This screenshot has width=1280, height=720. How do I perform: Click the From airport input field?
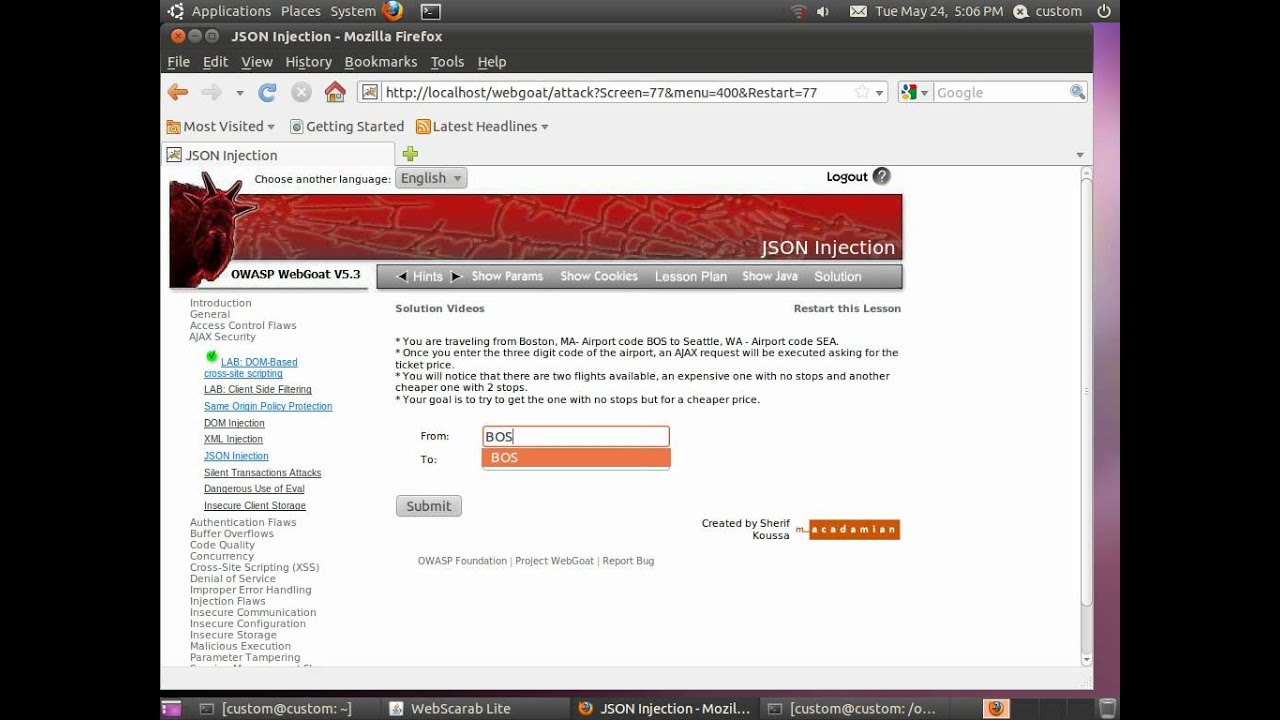[x=576, y=436]
